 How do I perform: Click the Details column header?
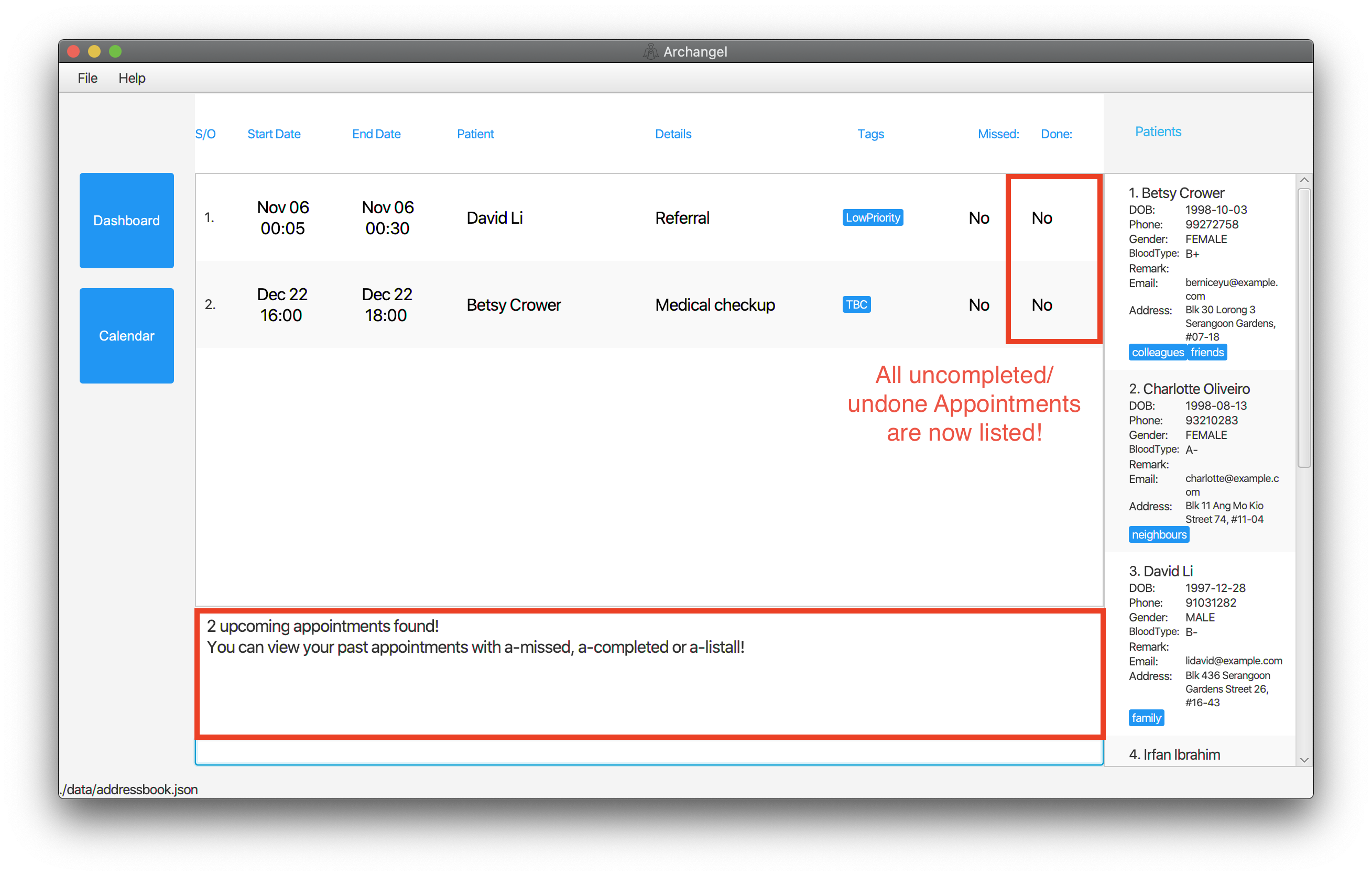(673, 134)
